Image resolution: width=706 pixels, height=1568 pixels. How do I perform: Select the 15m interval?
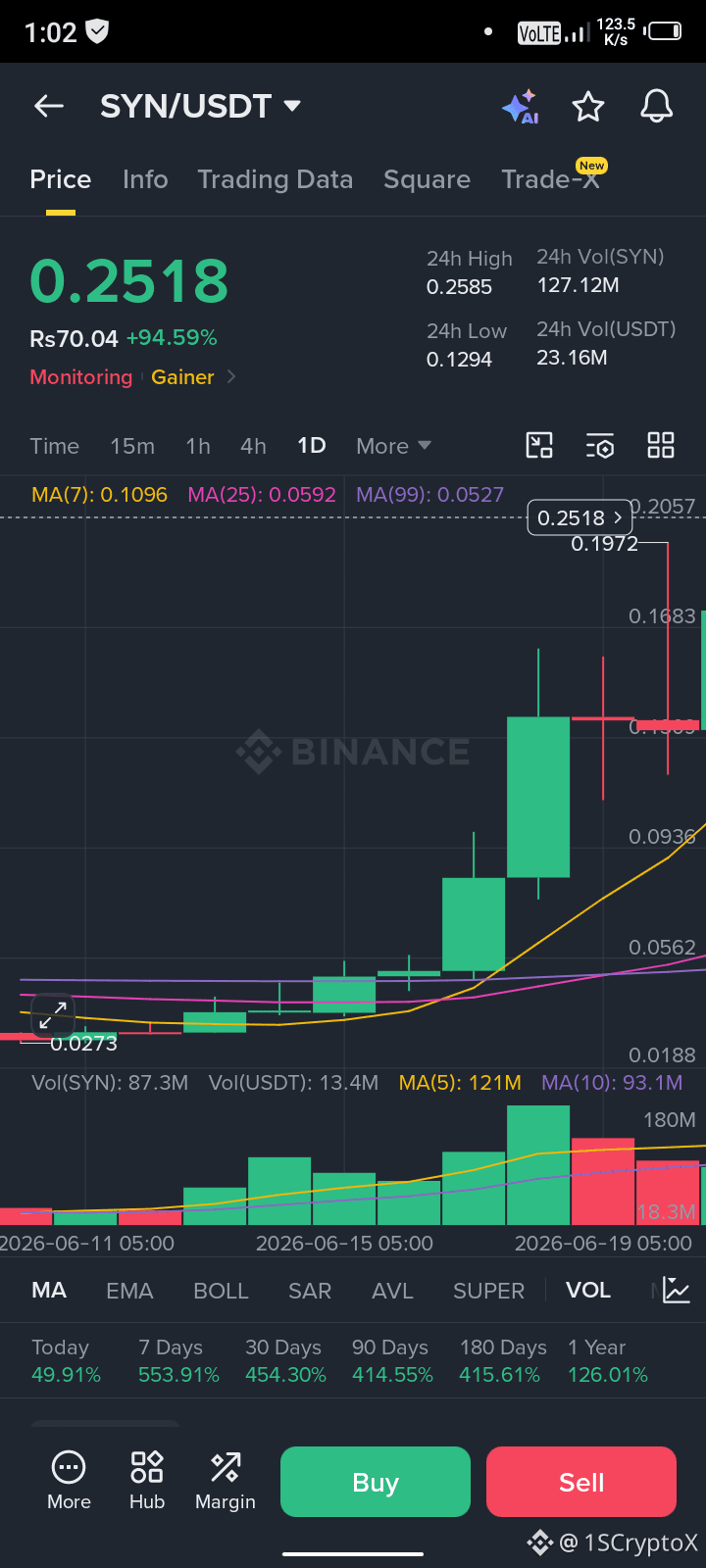[x=132, y=446]
